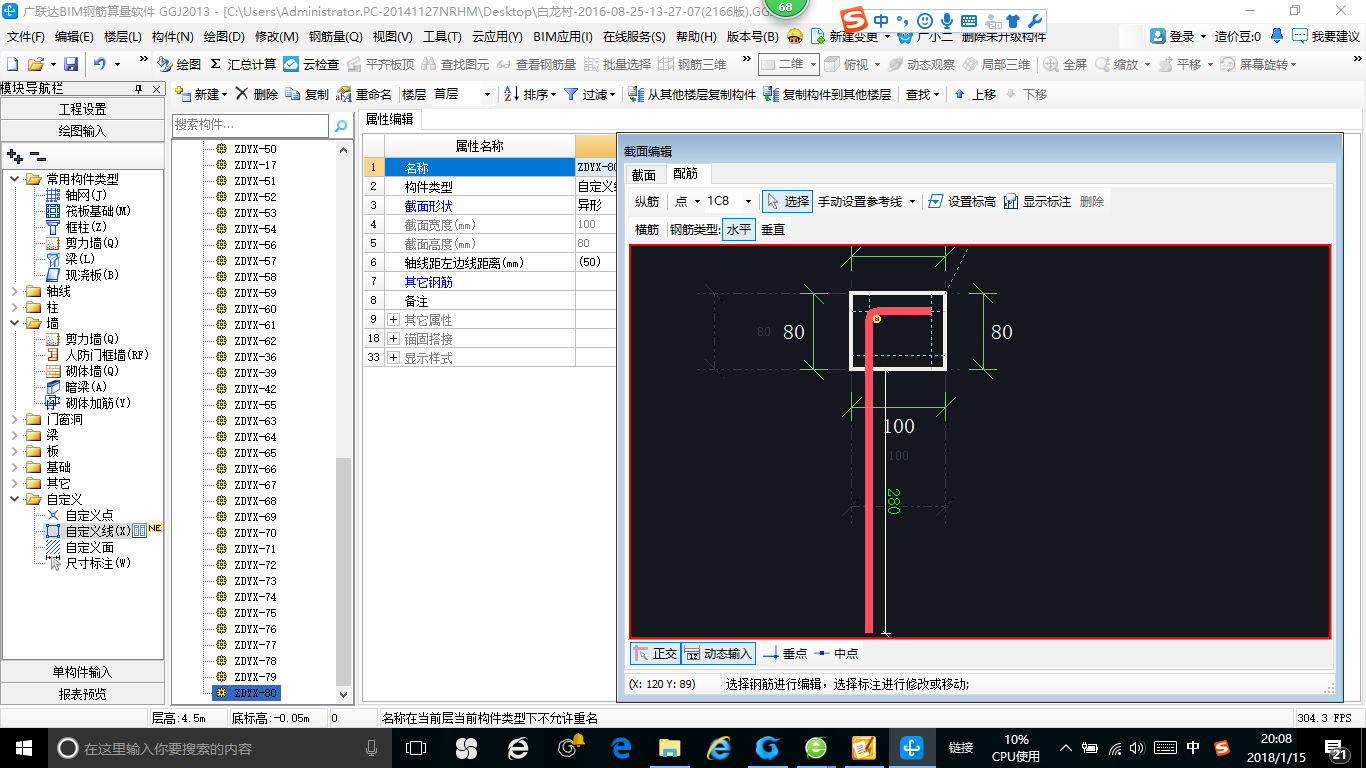This screenshot has height=768, width=1366.
Task: Click 复制构件到其他楼层
Action: (827, 94)
